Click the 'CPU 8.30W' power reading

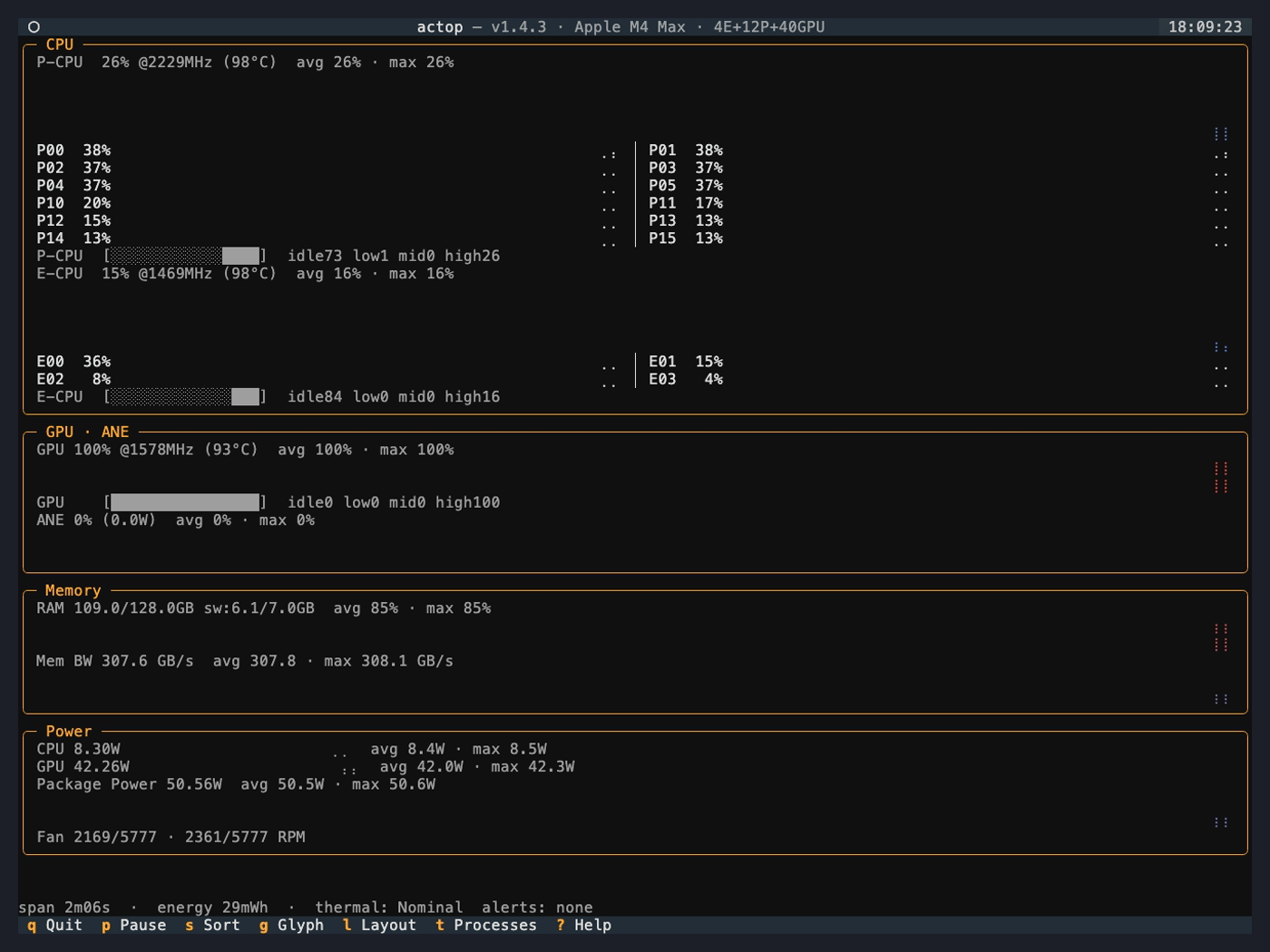pyautogui.click(x=78, y=749)
